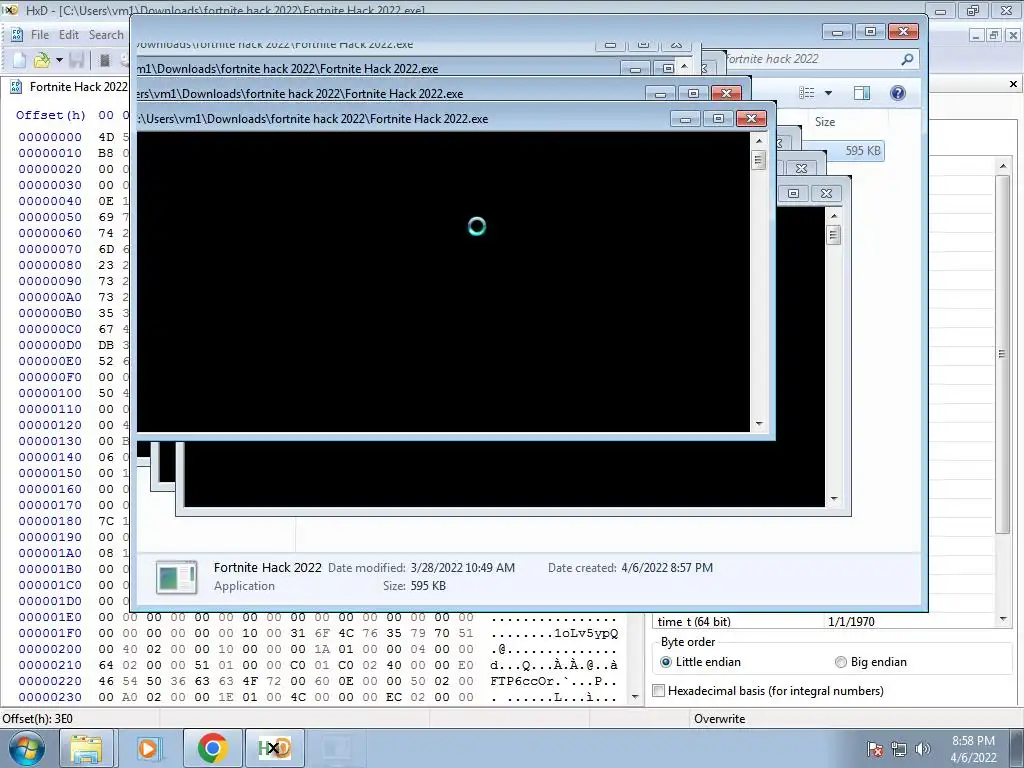Click the HxD document icon beside the File menu
The width and height of the screenshot is (1024, 768).
[17, 35]
